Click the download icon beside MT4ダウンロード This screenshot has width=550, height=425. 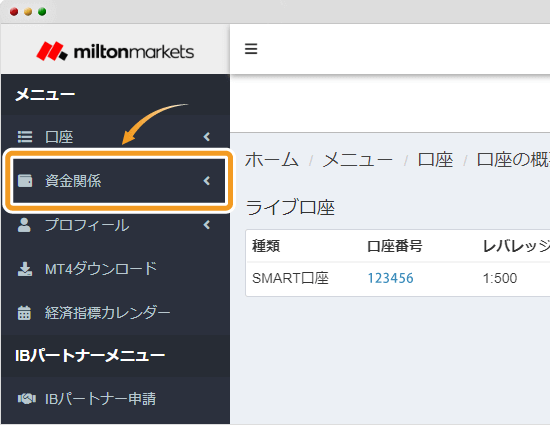25,269
